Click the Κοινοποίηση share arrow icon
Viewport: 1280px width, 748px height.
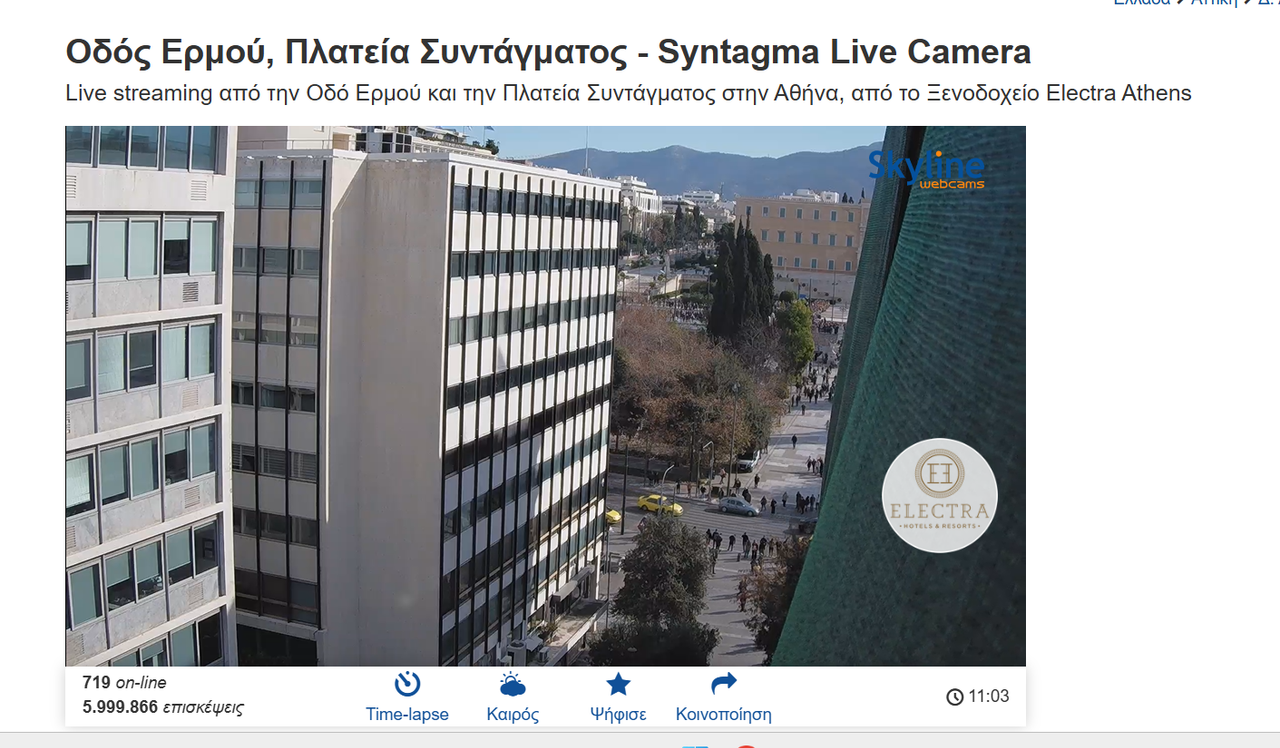click(x=722, y=683)
